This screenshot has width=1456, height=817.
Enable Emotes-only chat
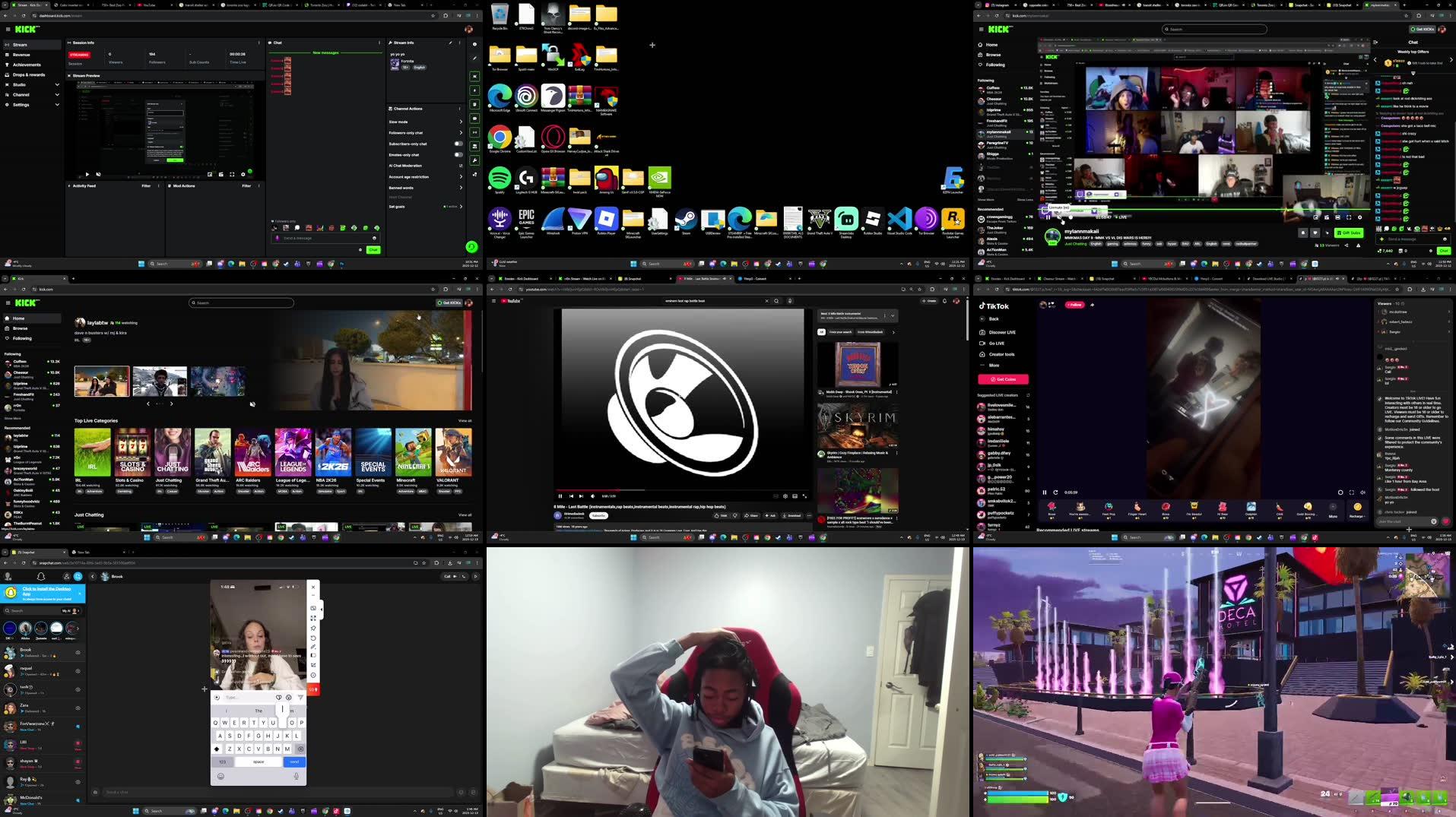click(x=458, y=155)
